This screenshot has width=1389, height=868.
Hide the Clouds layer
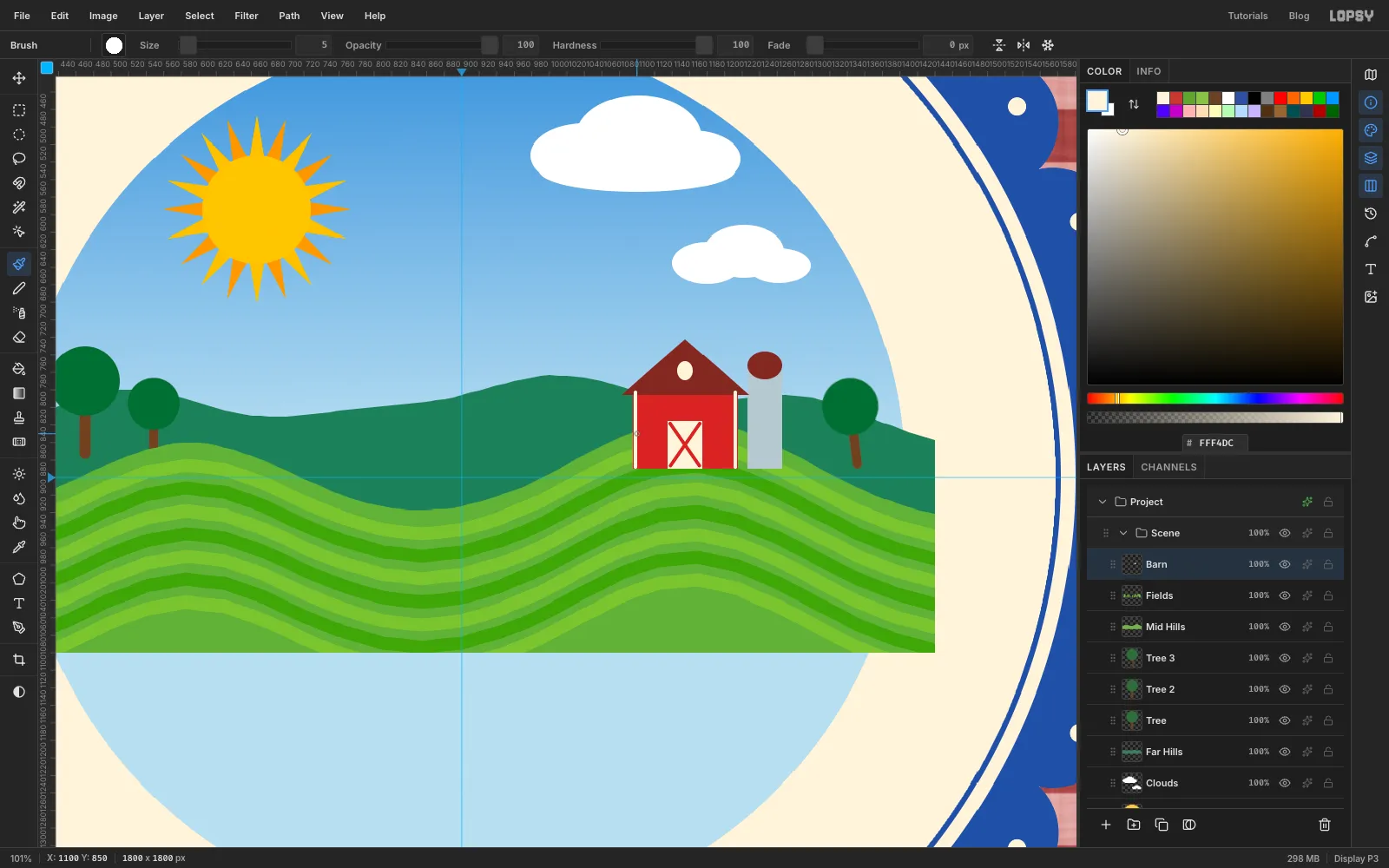point(1285,783)
